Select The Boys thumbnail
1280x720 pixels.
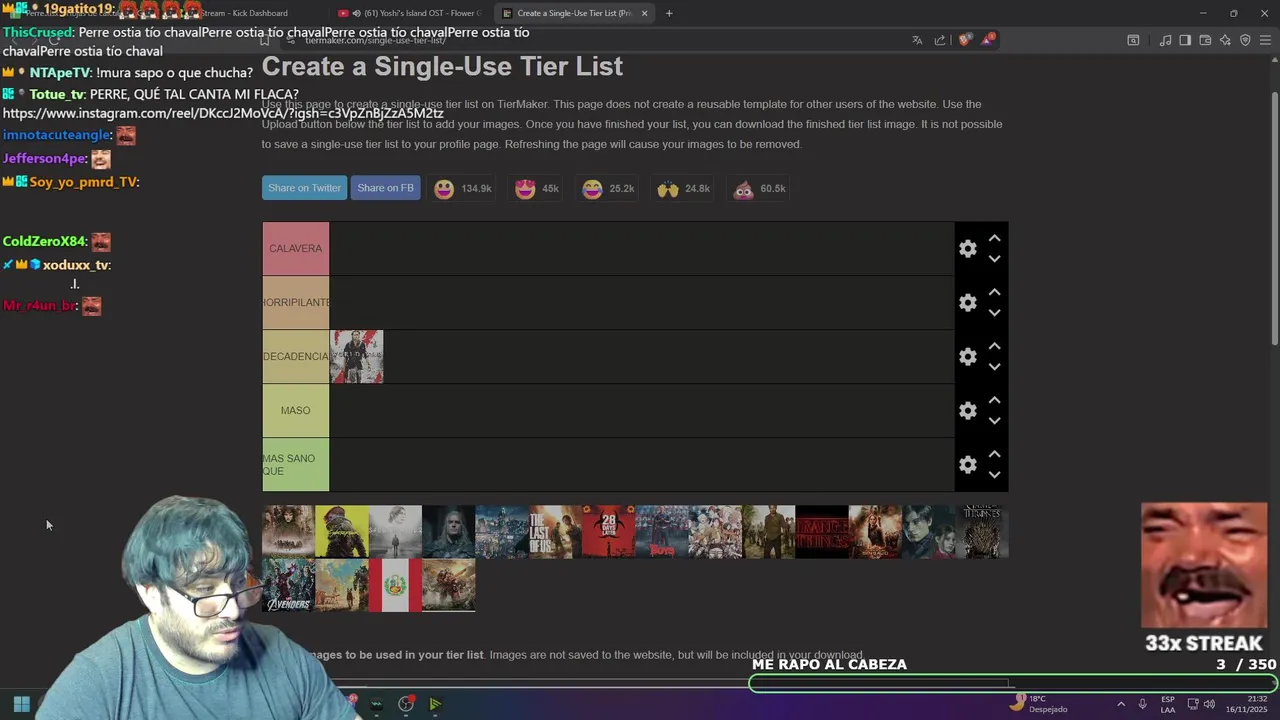click(x=661, y=531)
